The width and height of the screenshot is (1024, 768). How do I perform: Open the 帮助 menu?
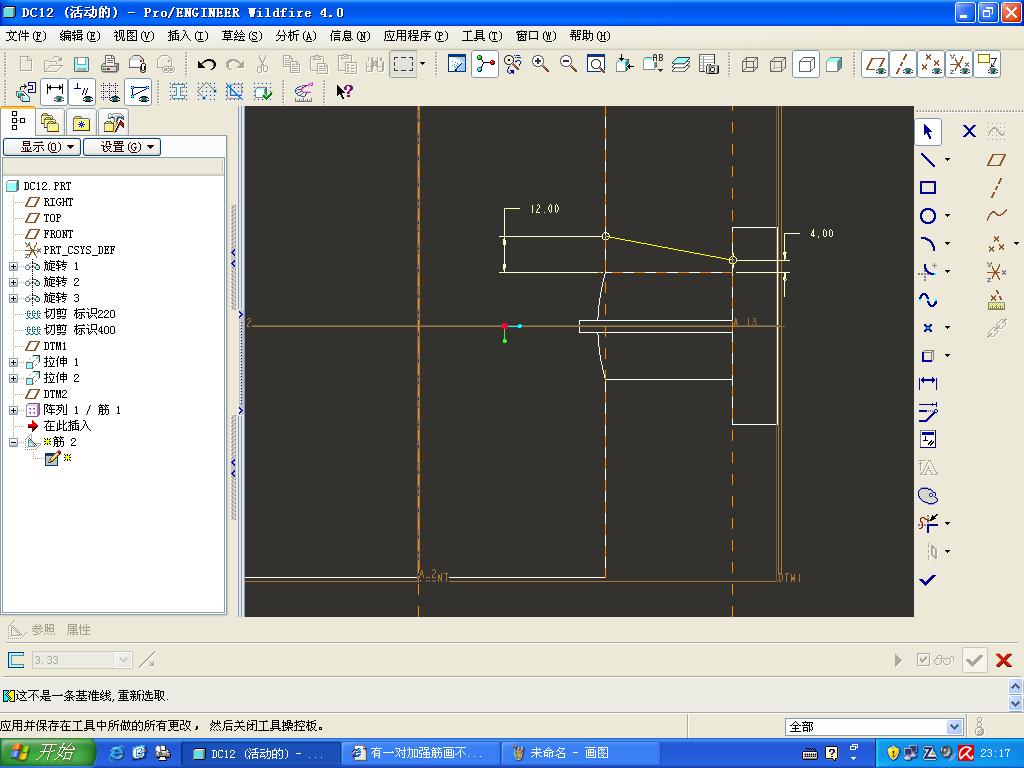click(x=590, y=36)
